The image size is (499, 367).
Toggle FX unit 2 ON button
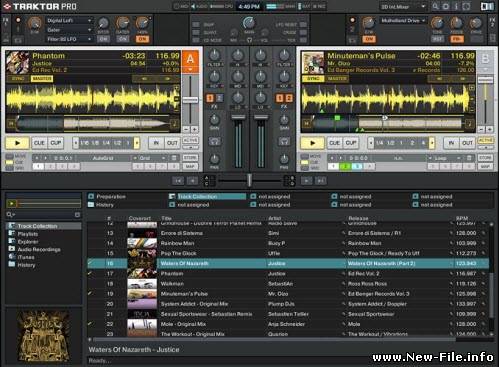(369, 39)
